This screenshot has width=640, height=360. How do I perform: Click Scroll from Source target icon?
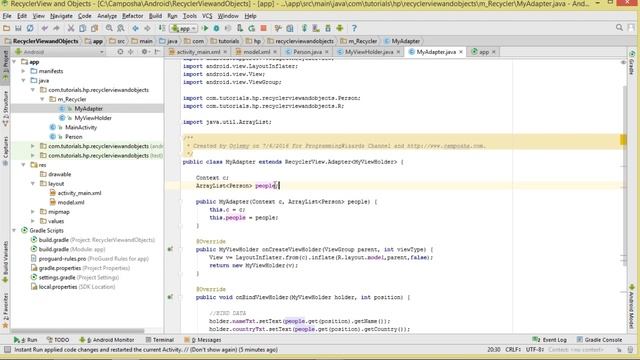(x=120, y=52)
